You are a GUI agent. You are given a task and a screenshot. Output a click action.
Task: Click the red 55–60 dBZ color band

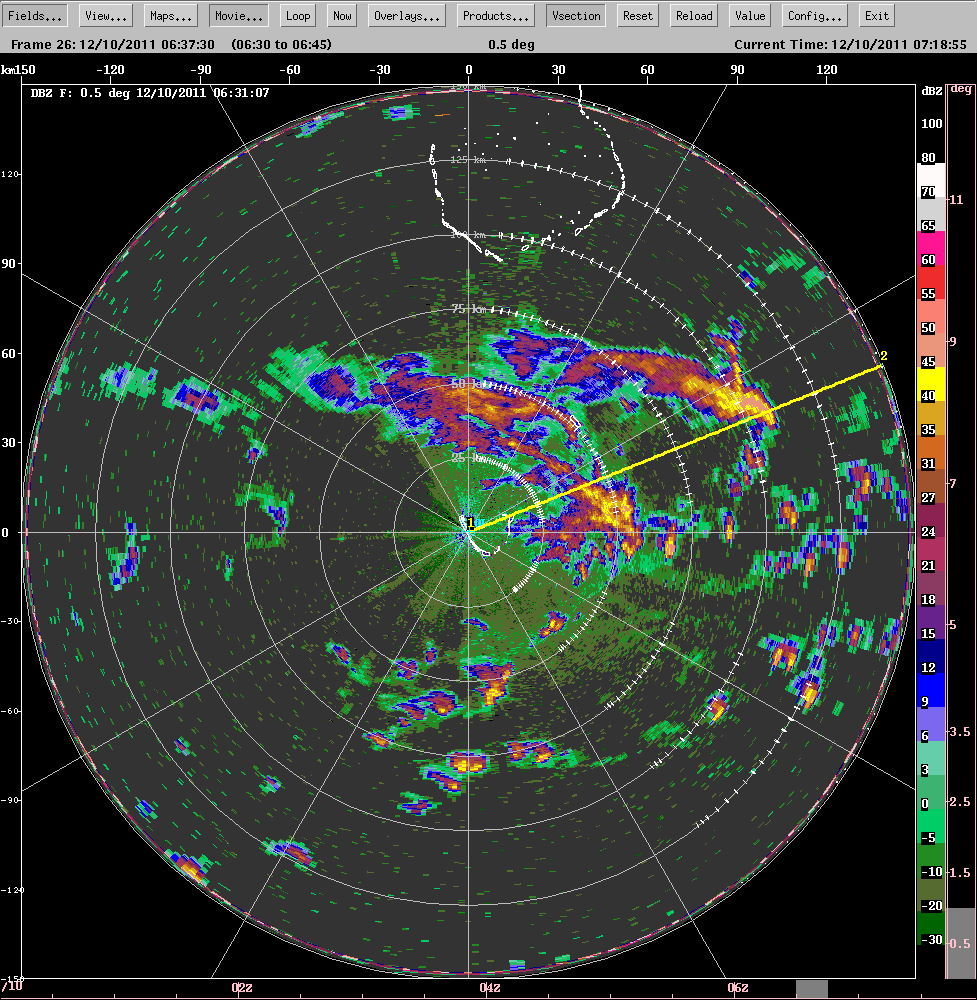click(x=931, y=283)
